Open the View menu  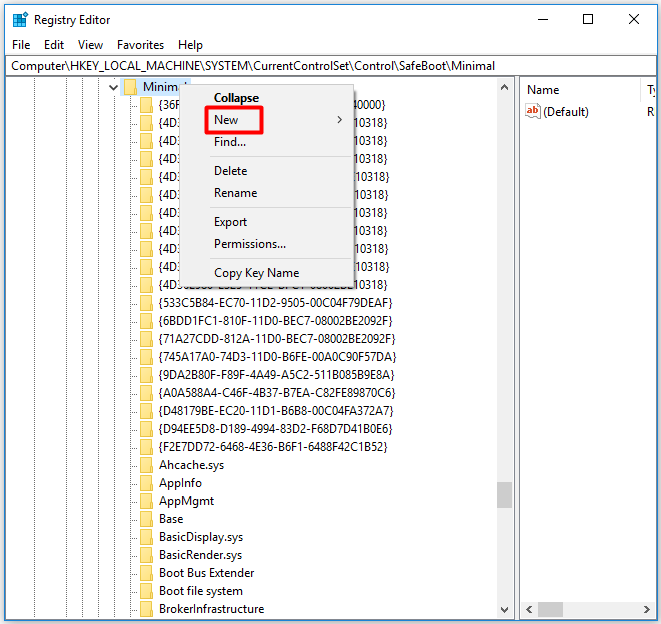(x=90, y=45)
